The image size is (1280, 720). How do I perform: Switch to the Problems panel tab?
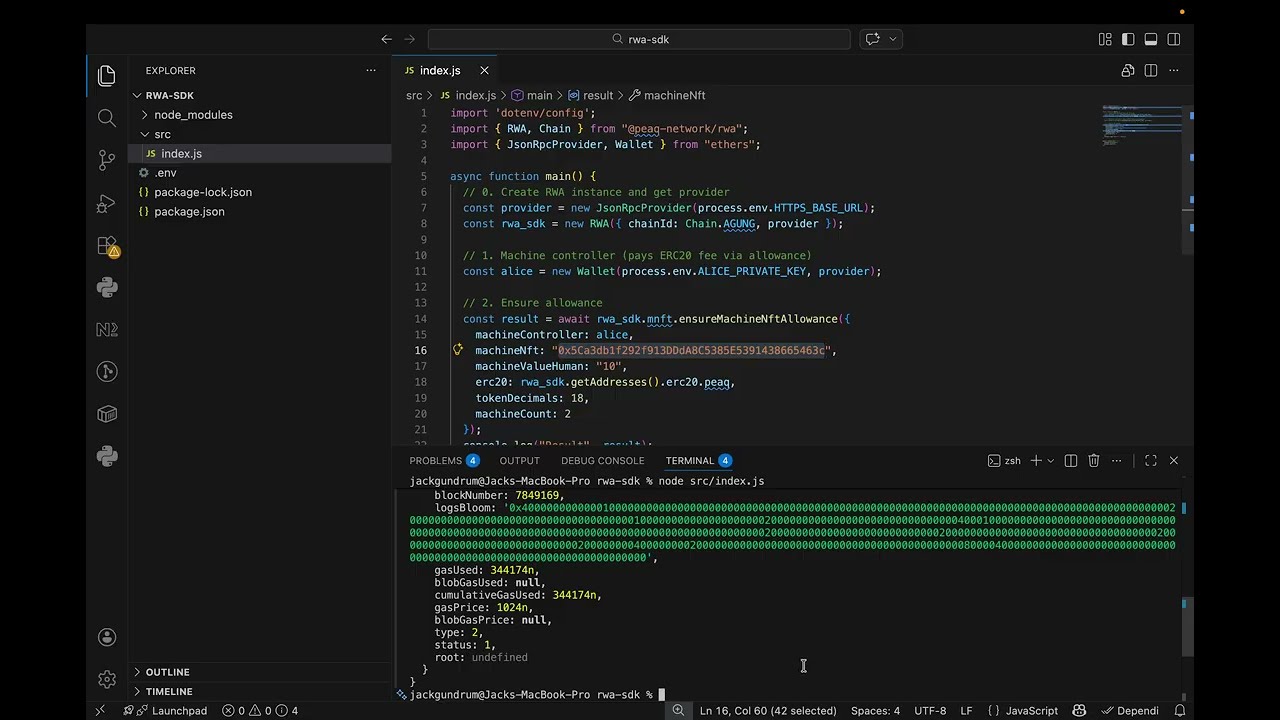(x=444, y=460)
